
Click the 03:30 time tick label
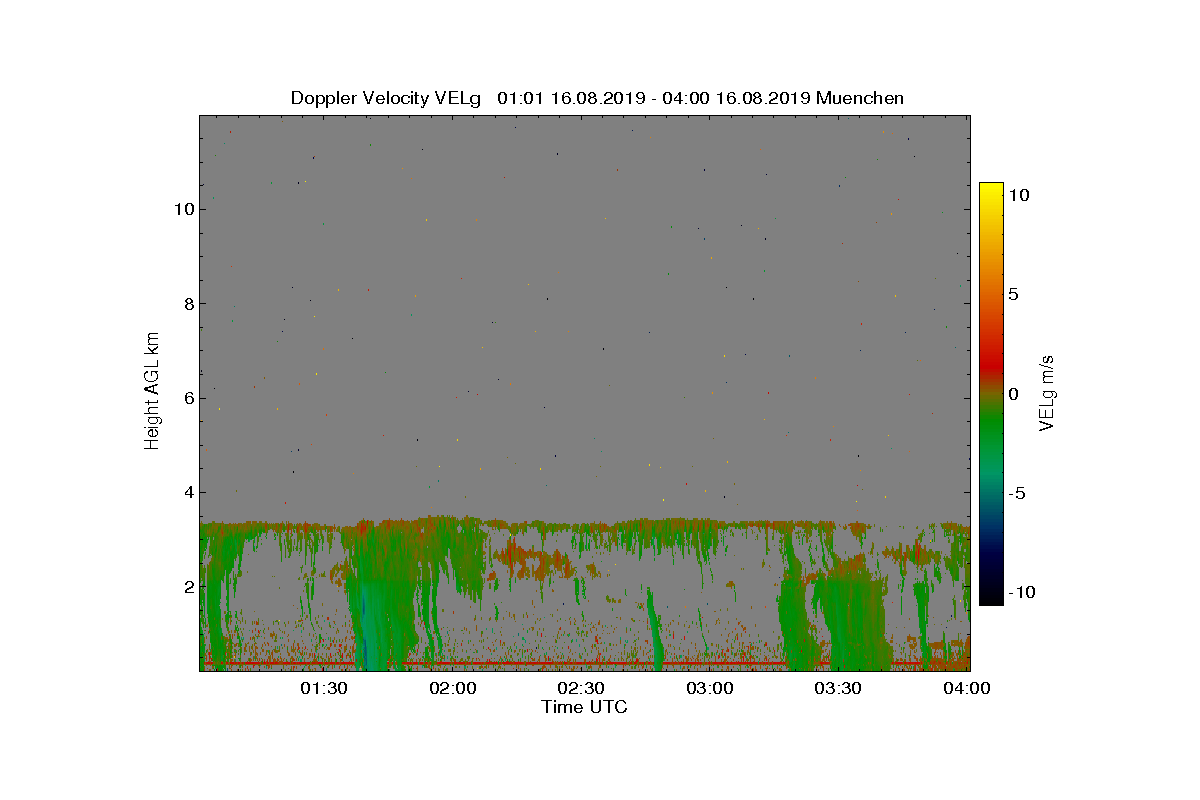(838, 689)
